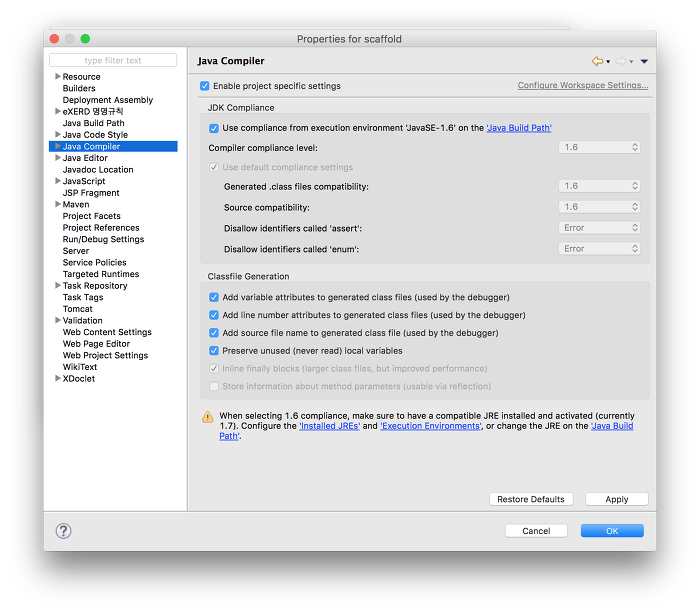Image resolution: width=700 pixels, height=613 pixels.
Task: Open Configure Workspace Settings link
Action: [x=583, y=85]
